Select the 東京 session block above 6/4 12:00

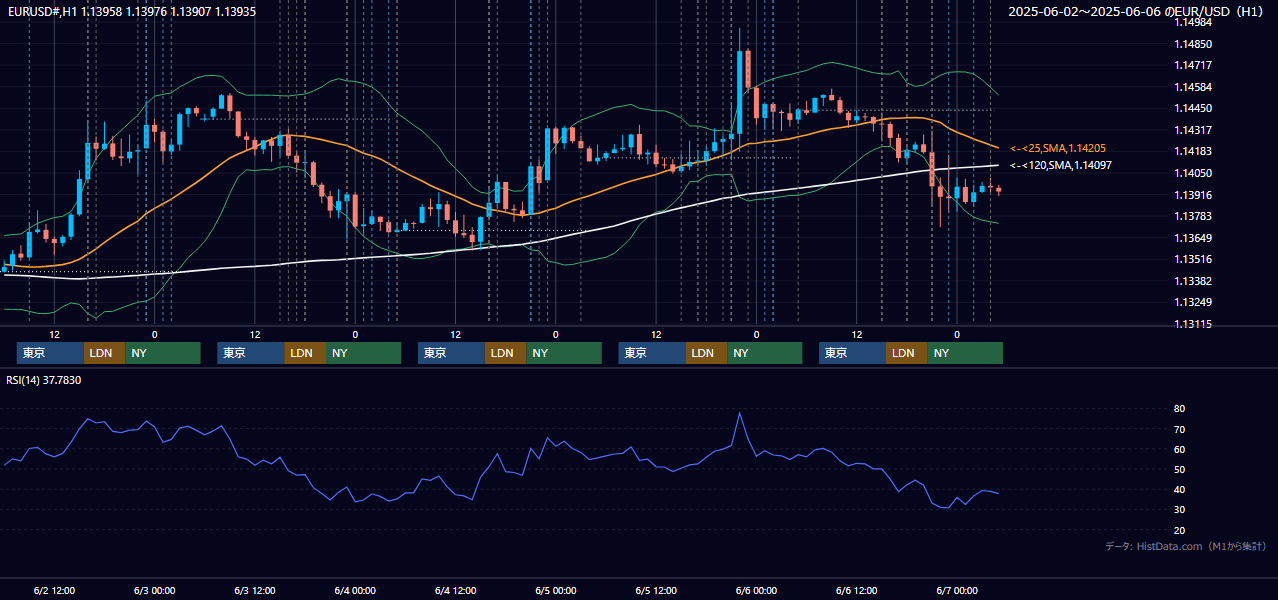point(452,353)
